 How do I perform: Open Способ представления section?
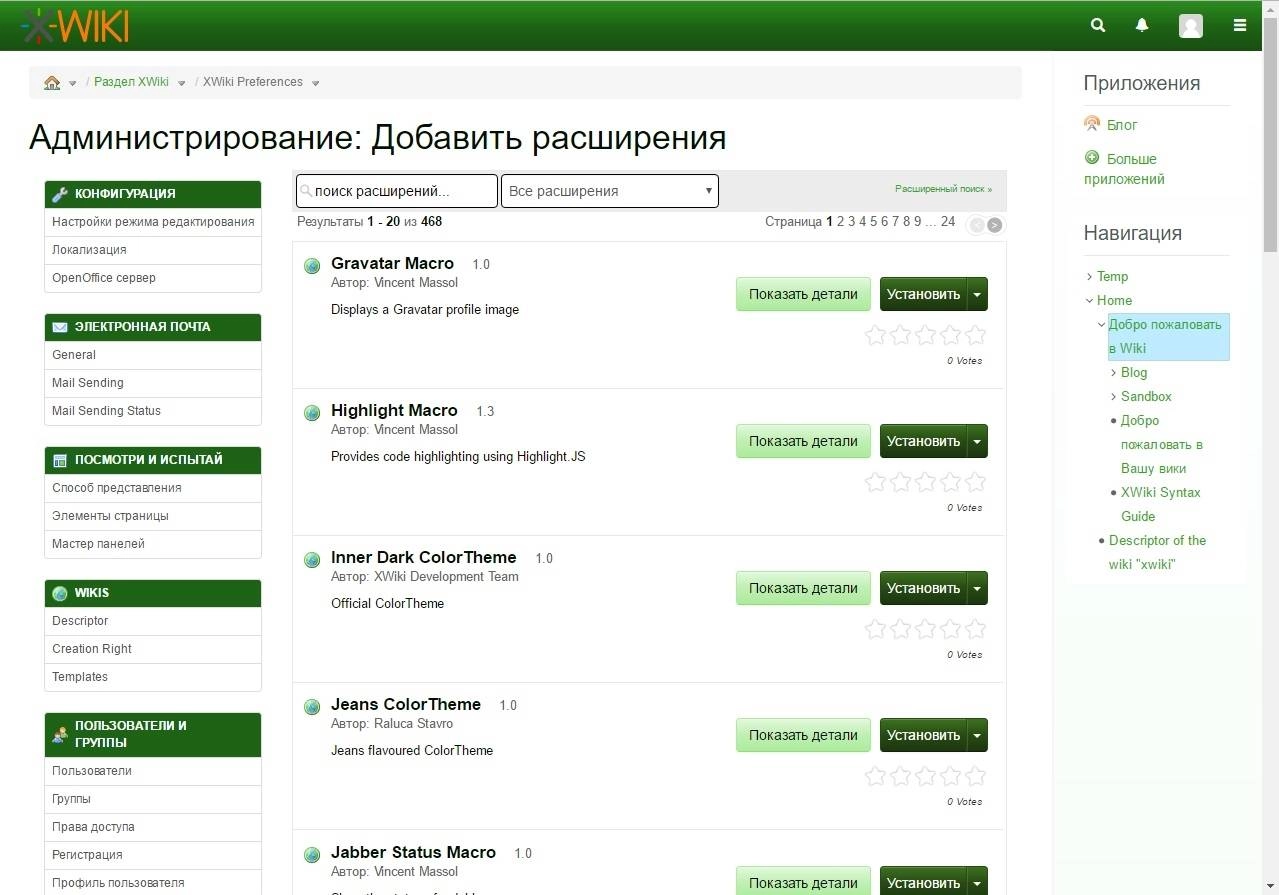pyautogui.click(x=153, y=488)
